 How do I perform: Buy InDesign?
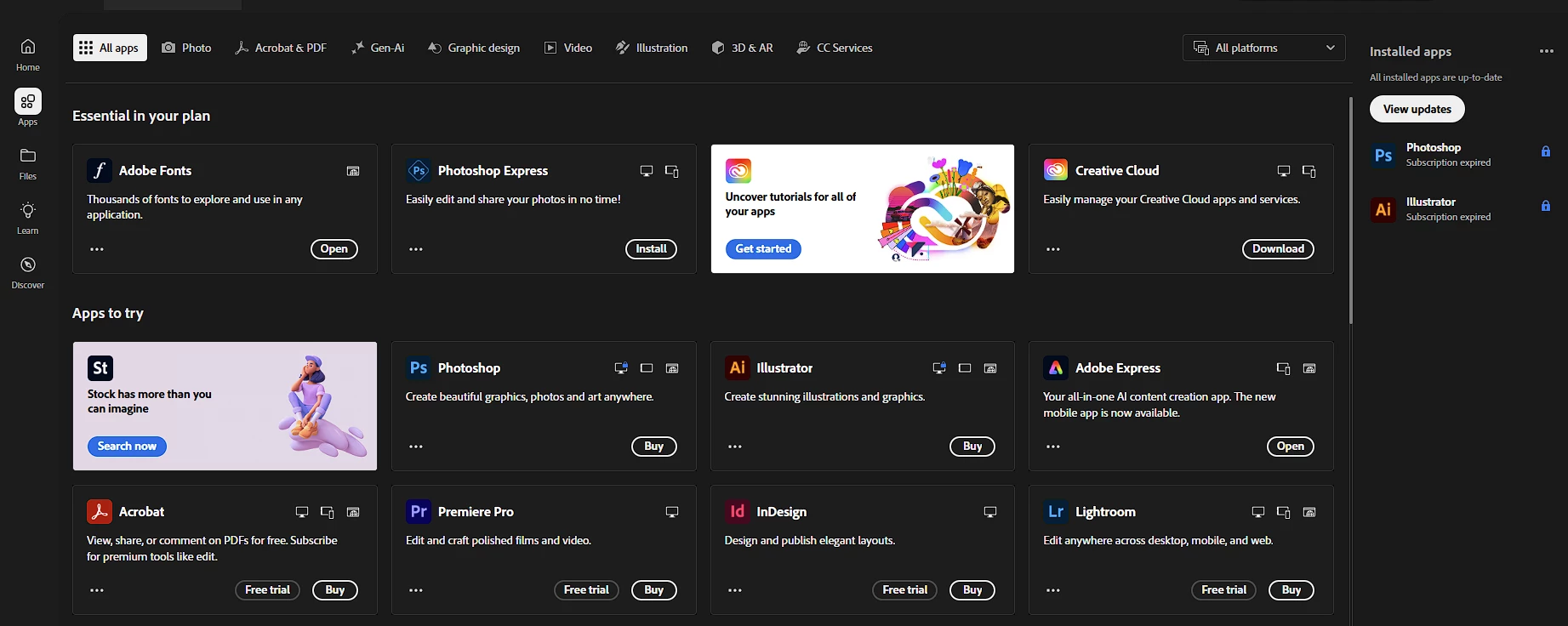point(972,590)
